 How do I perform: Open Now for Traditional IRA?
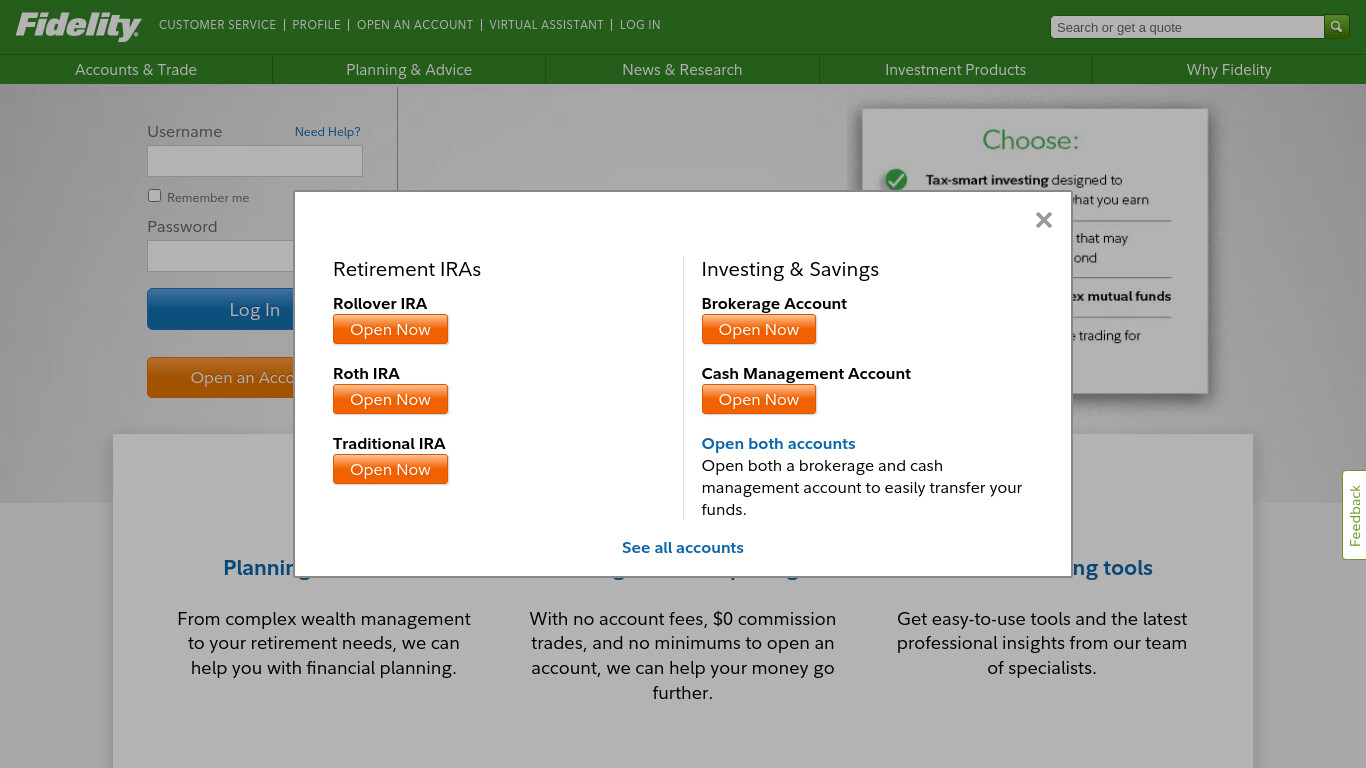point(390,469)
